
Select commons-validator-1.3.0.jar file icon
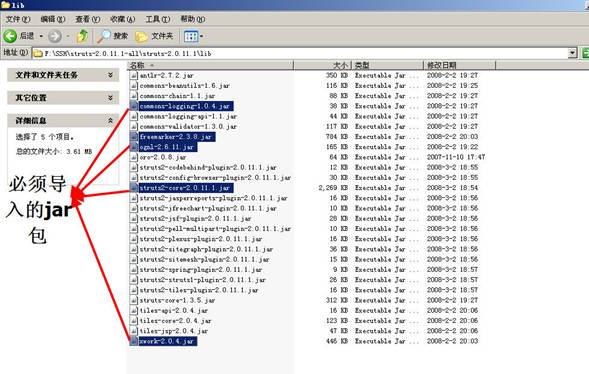coord(134,126)
